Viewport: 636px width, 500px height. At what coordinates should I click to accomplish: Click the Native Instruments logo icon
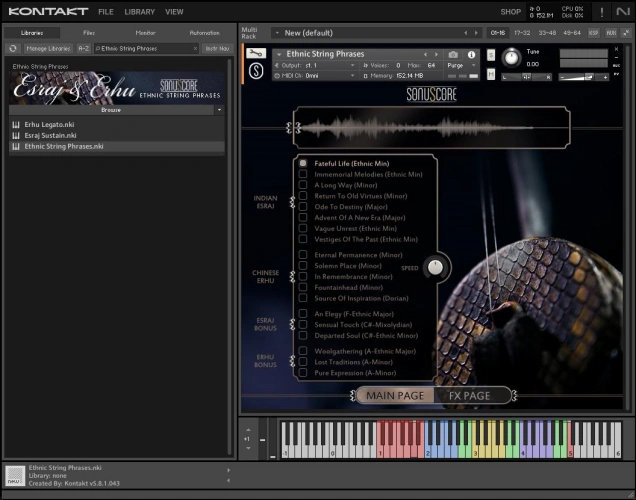click(624, 12)
